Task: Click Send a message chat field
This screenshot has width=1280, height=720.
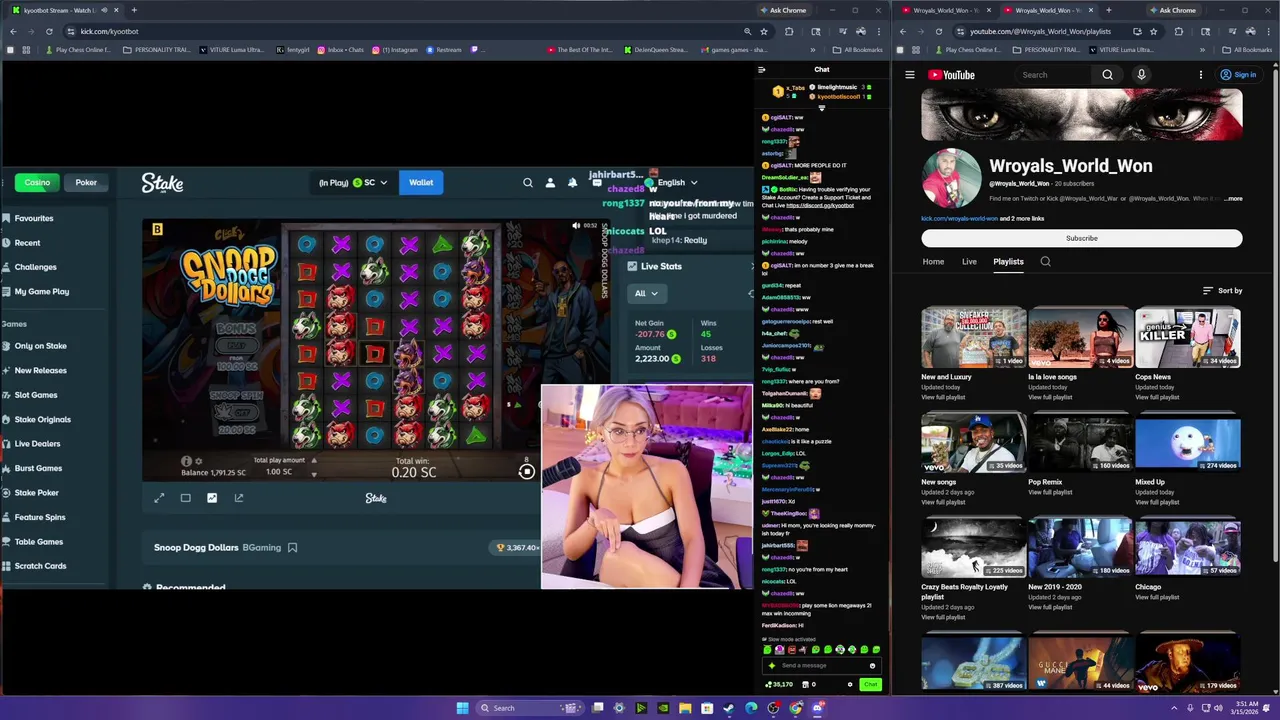Action: pos(820,666)
